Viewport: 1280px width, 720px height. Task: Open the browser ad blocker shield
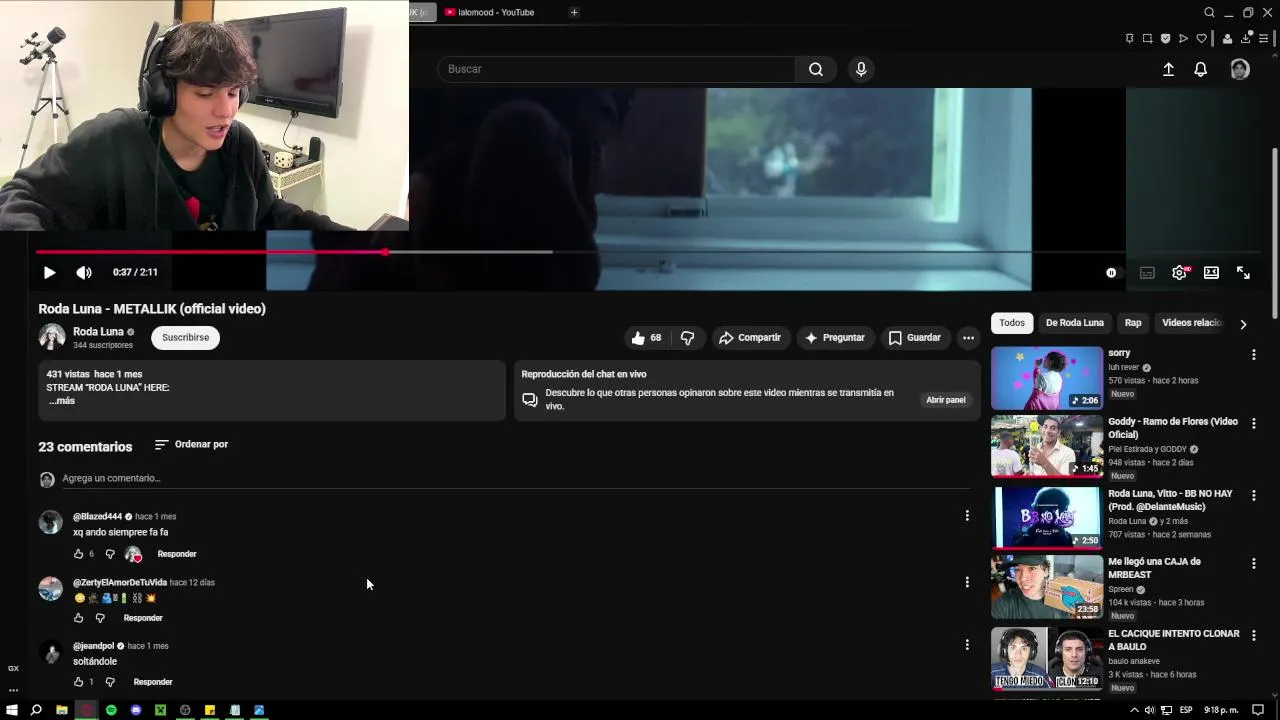(1165, 39)
